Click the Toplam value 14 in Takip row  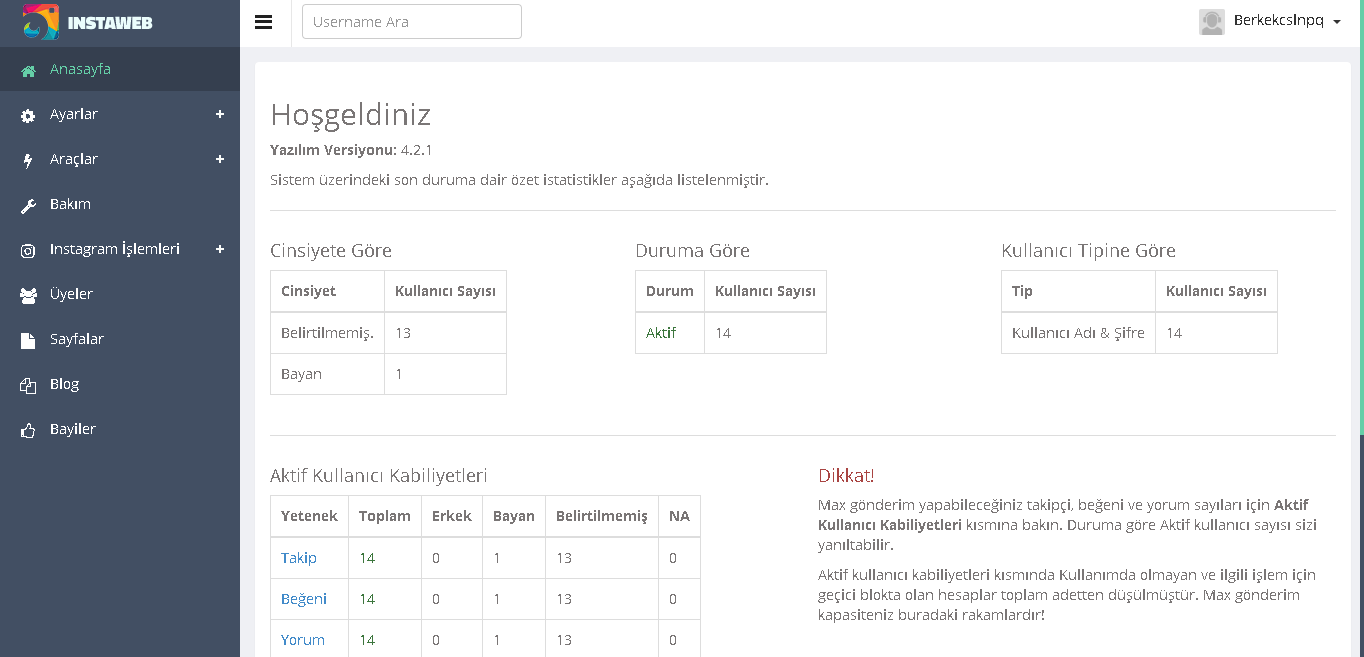pyautogui.click(x=367, y=558)
